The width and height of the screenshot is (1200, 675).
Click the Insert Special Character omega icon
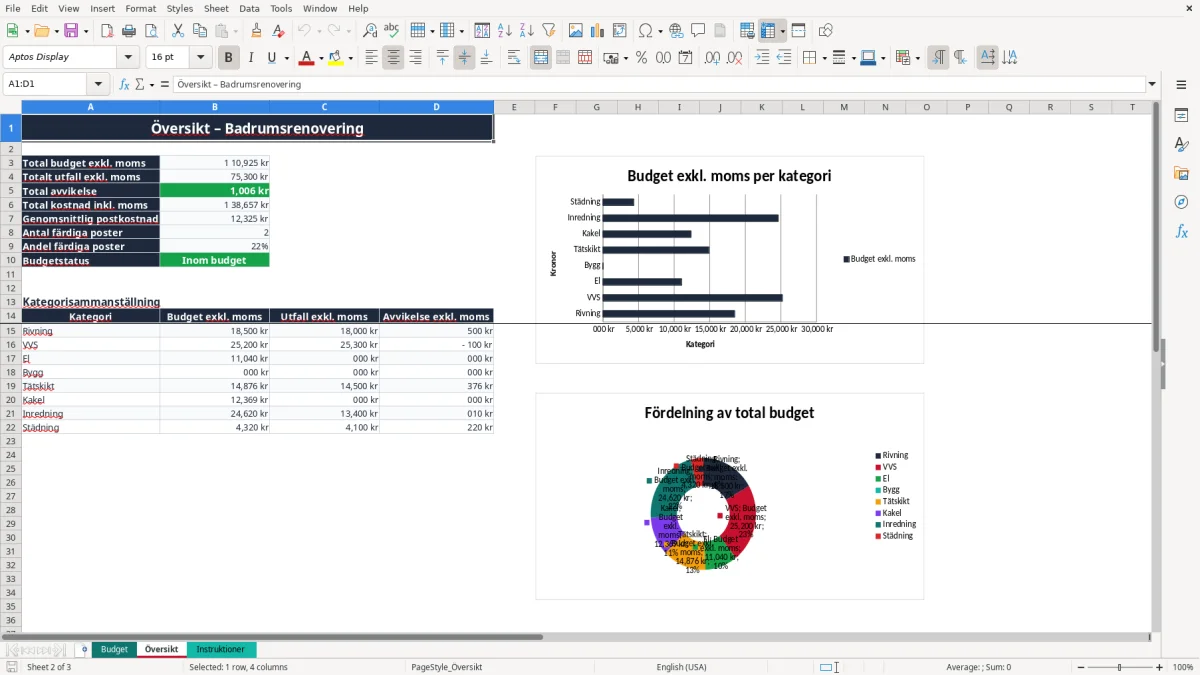tap(645, 31)
